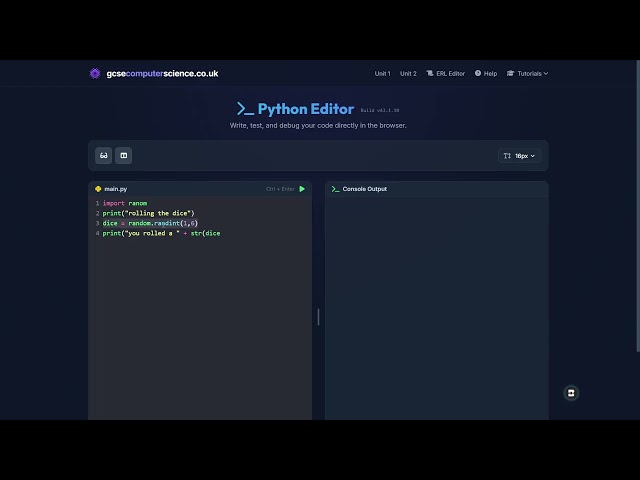640x480 pixels.
Task: Click the subtitle 'Write, test, and debug your code'
Action: pos(318,125)
